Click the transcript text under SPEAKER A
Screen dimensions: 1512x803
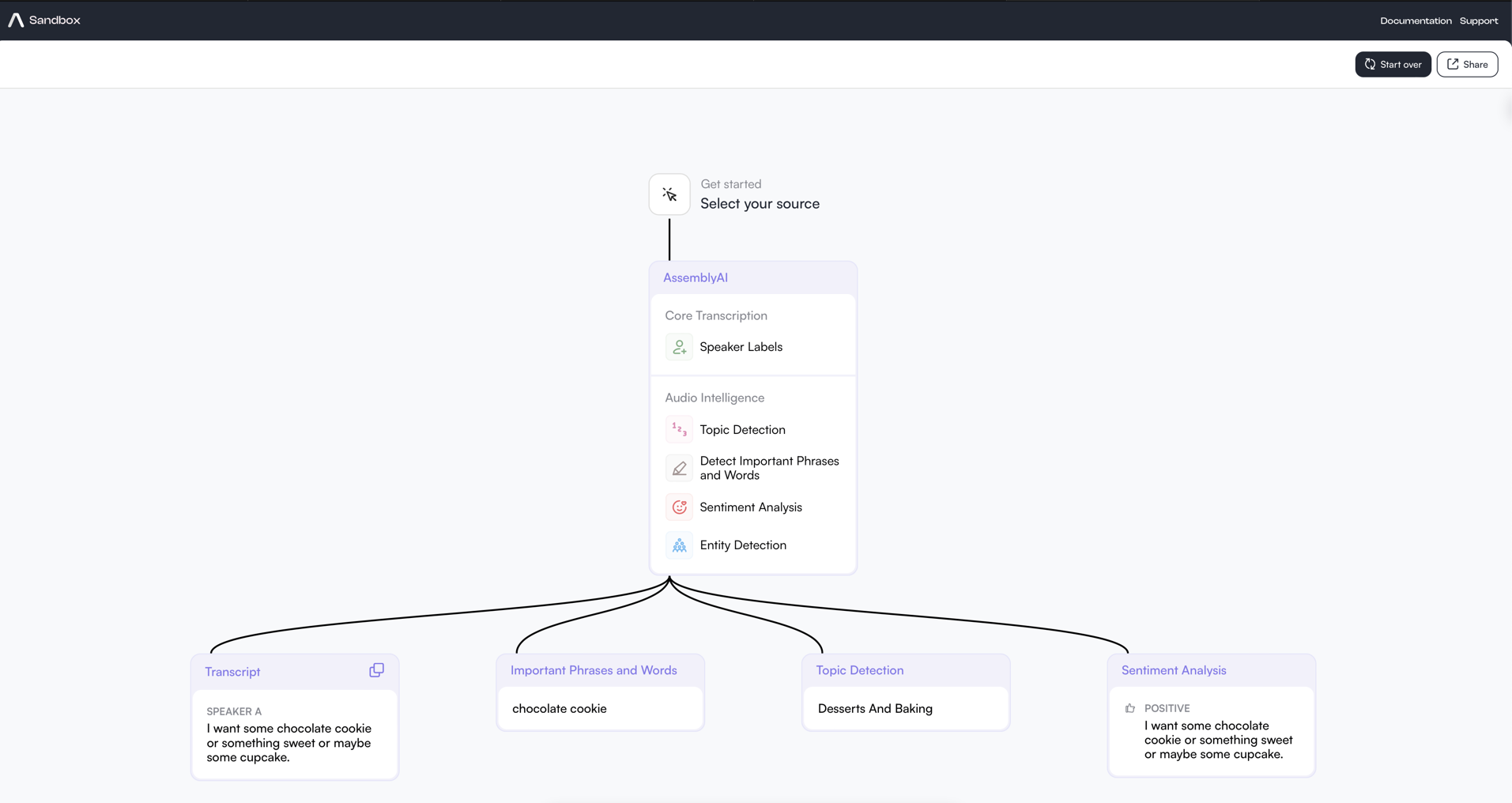point(289,743)
